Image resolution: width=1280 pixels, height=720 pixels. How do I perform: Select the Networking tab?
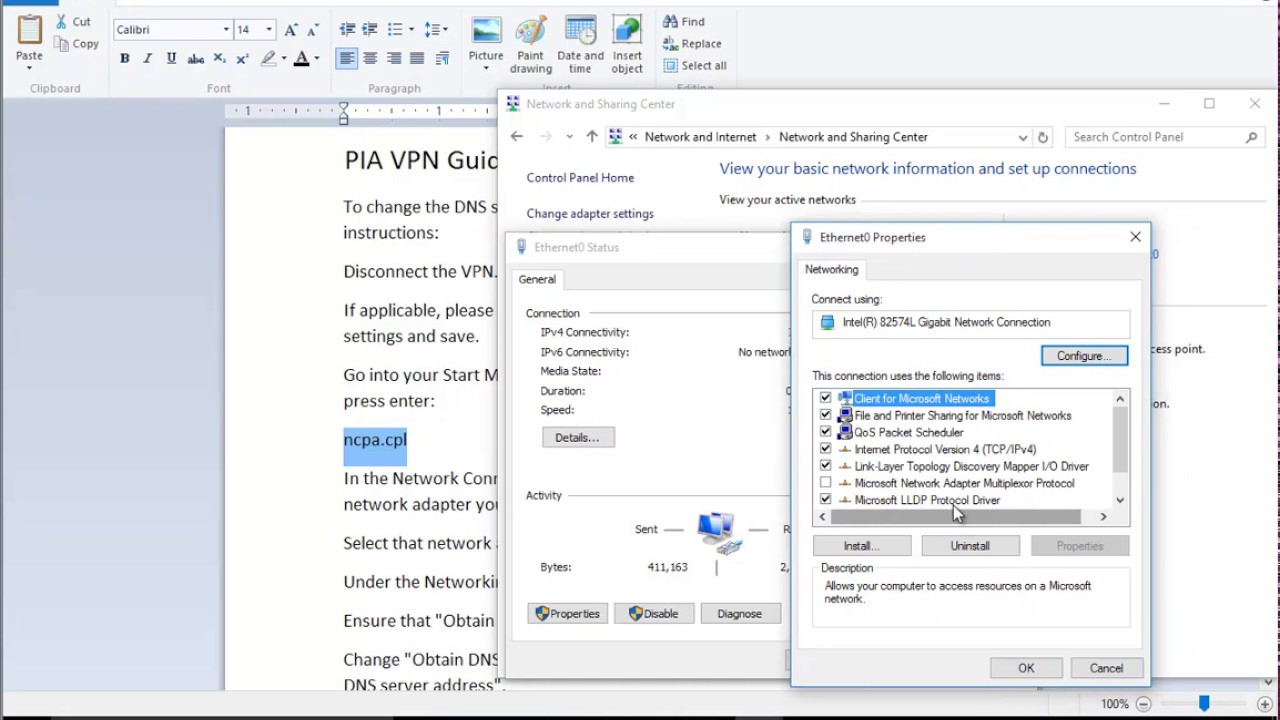[x=832, y=269]
